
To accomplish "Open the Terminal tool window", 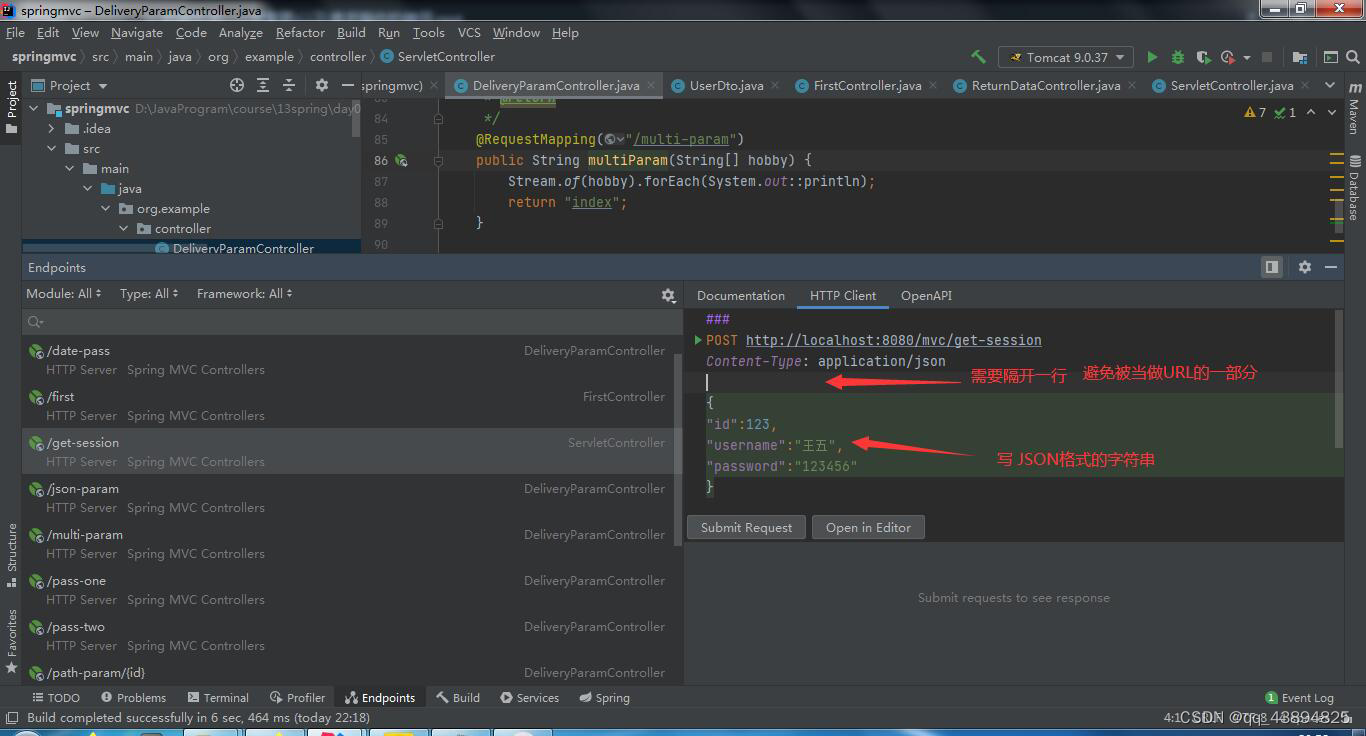I will coord(218,697).
